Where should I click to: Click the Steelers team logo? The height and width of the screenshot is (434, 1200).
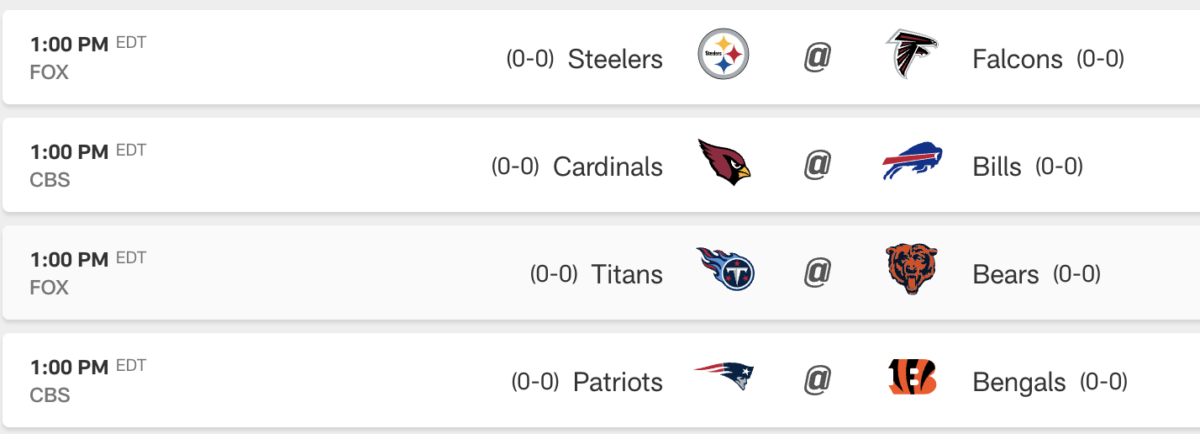pyautogui.click(x=723, y=57)
